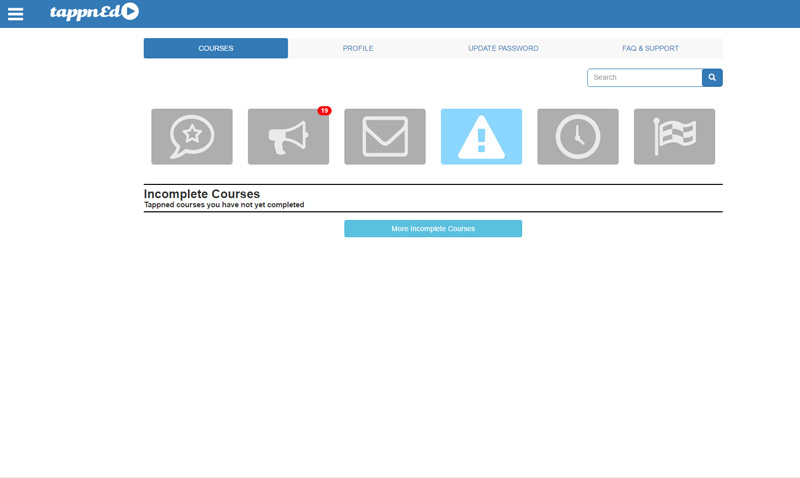
Task: Click the tappnEd logo text
Action: (x=84, y=13)
